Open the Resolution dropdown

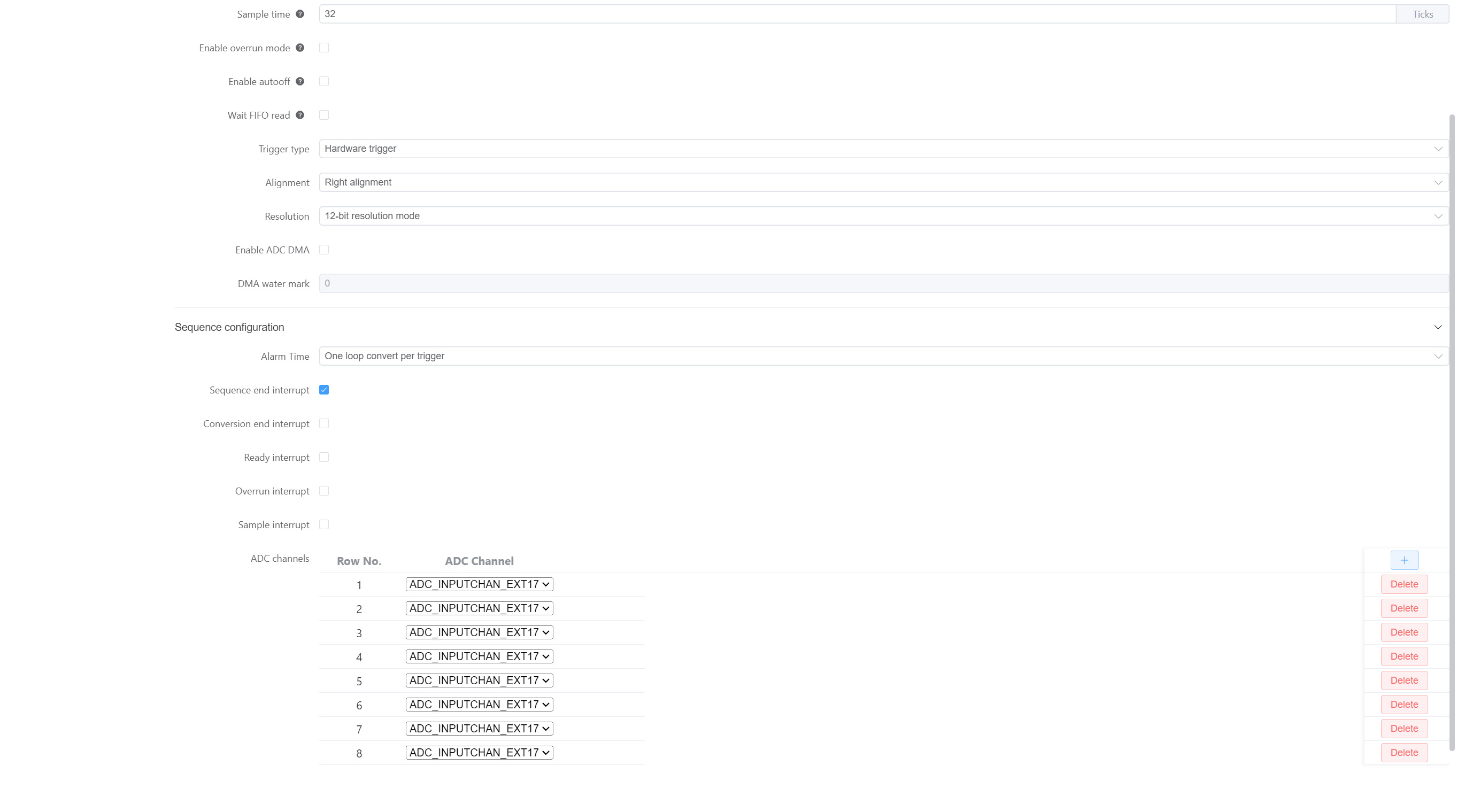point(883,216)
